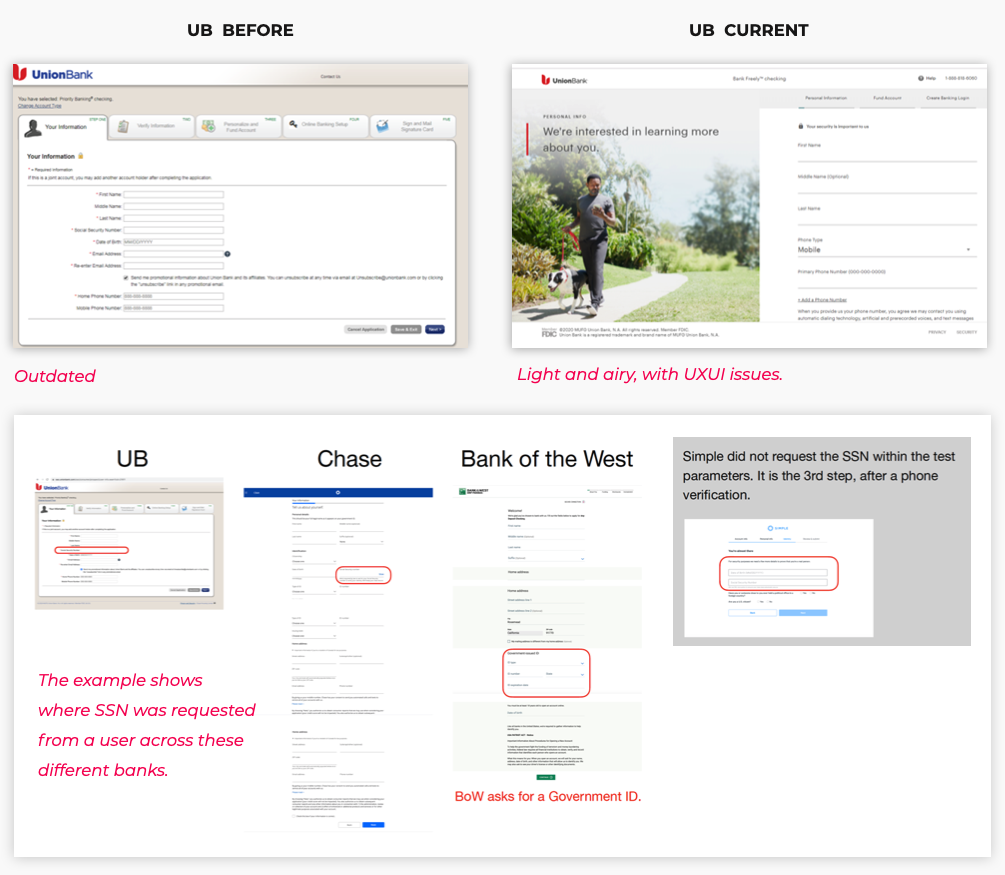Click the Home Phone Number field

click(x=174, y=296)
